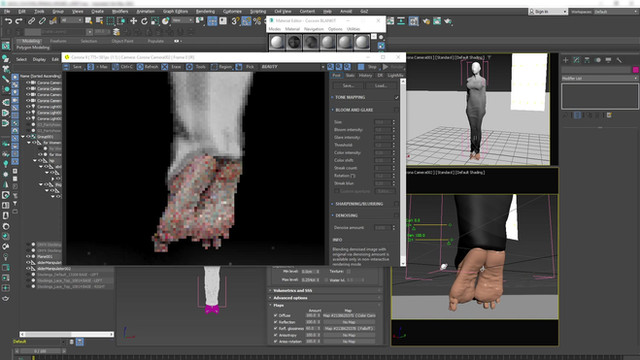The height and width of the screenshot is (360, 640).
Task: Click the Diffuse map slot button
Action: [x=349, y=316]
